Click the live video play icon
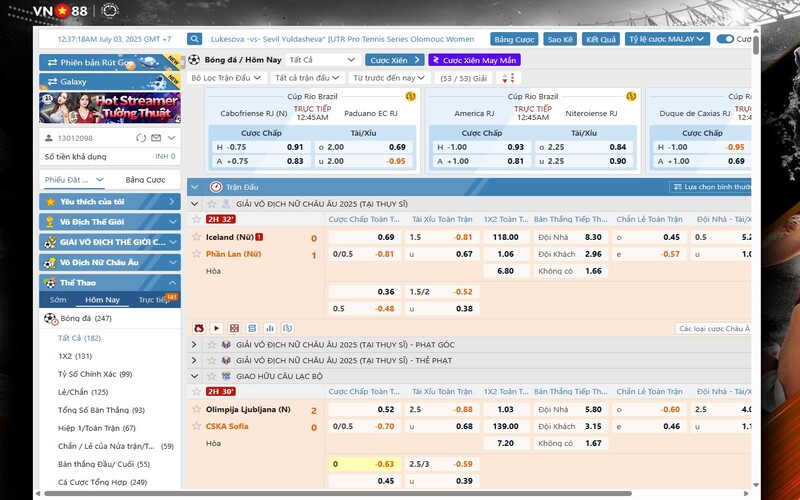This screenshot has width=800, height=500. coord(217,328)
